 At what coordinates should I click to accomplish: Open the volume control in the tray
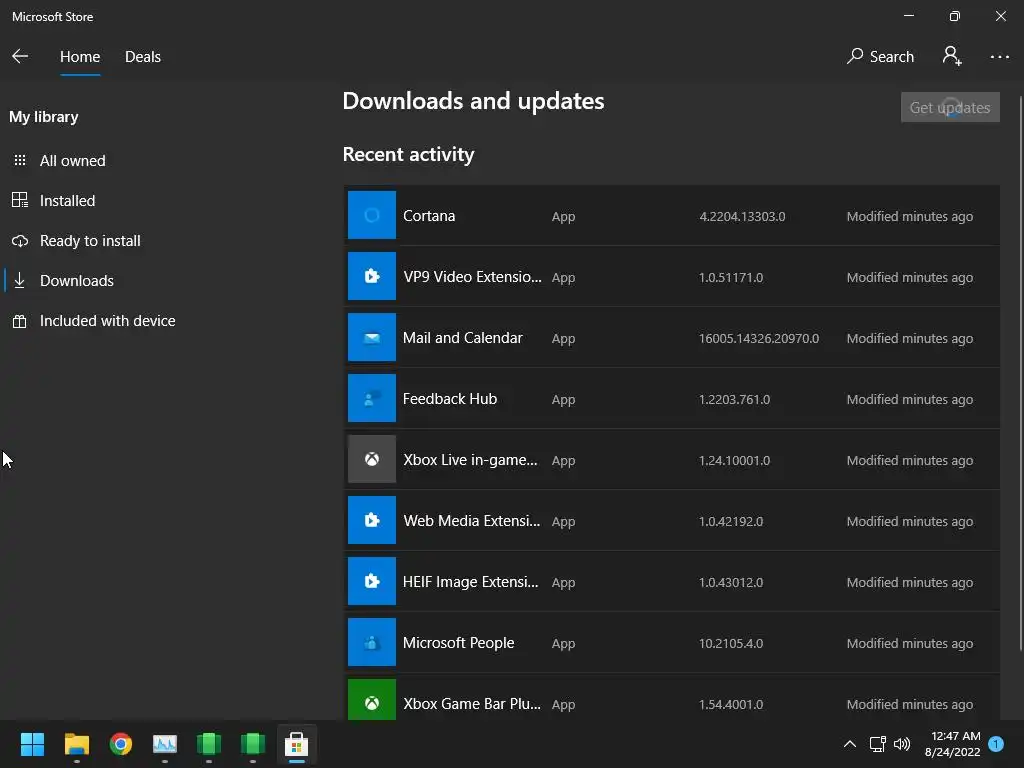902,744
